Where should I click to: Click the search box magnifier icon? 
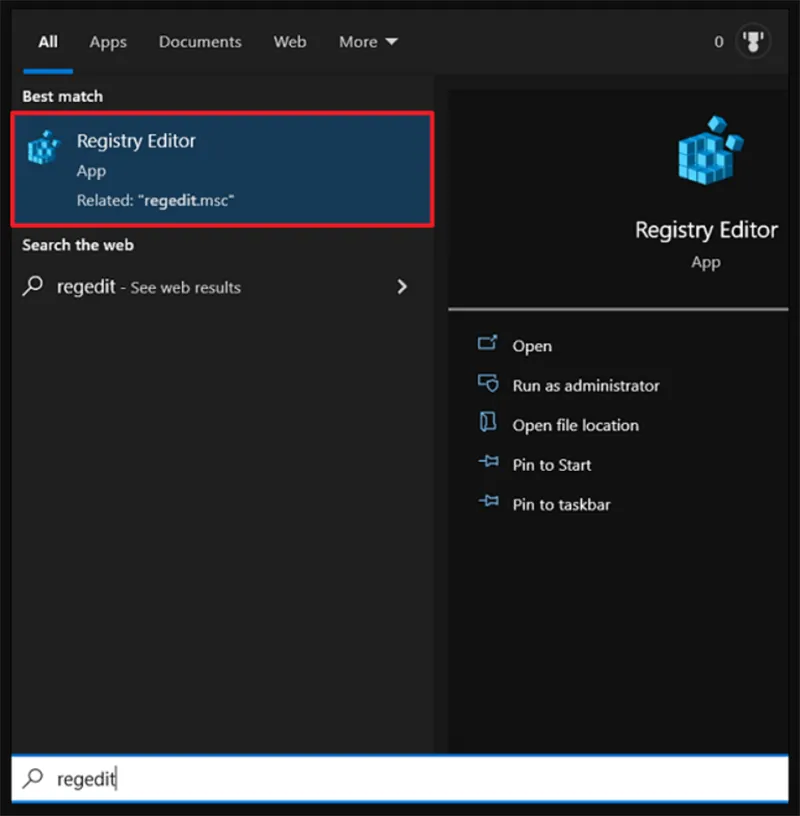pos(33,779)
